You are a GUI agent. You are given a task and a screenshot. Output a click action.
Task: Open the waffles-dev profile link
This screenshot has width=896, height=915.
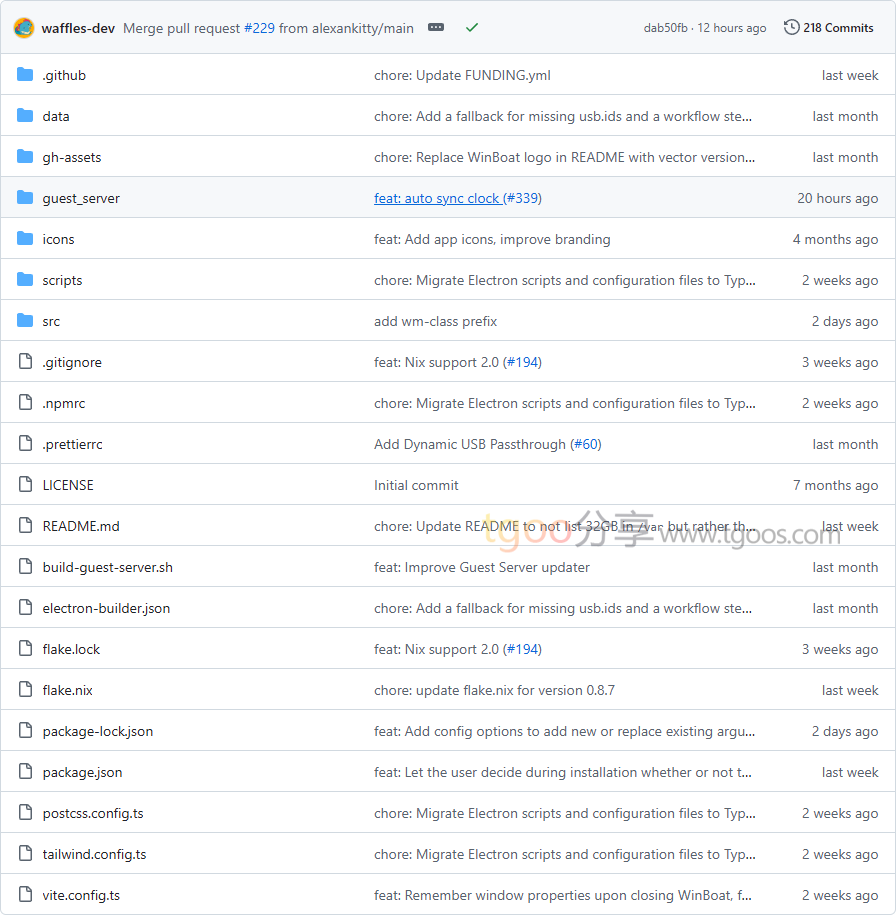pos(78,28)
